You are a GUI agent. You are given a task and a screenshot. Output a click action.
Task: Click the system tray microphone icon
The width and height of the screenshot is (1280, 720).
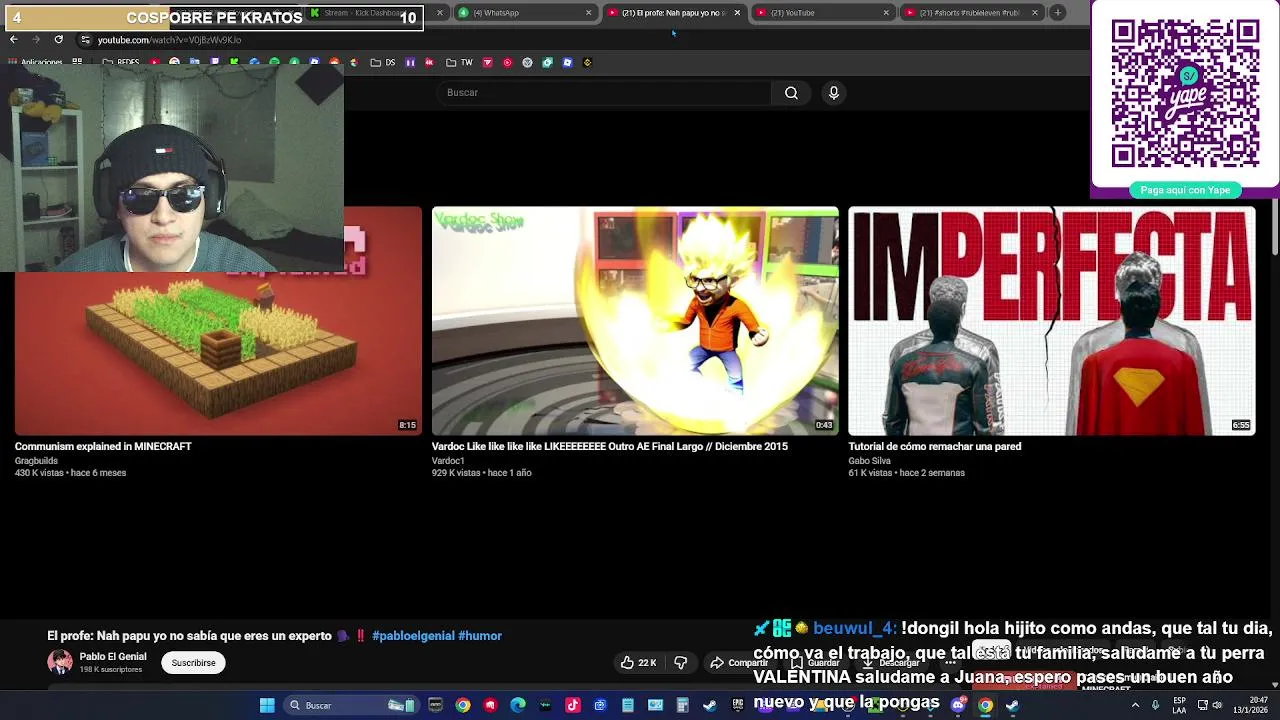(1155, 705)
